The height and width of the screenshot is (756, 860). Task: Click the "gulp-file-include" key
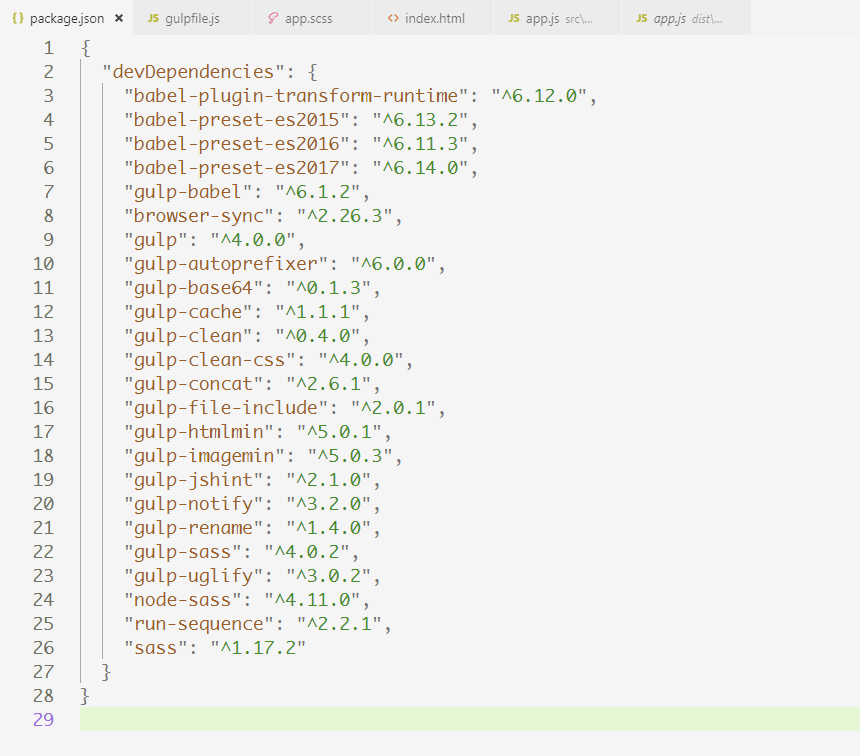tap(226, 408)
